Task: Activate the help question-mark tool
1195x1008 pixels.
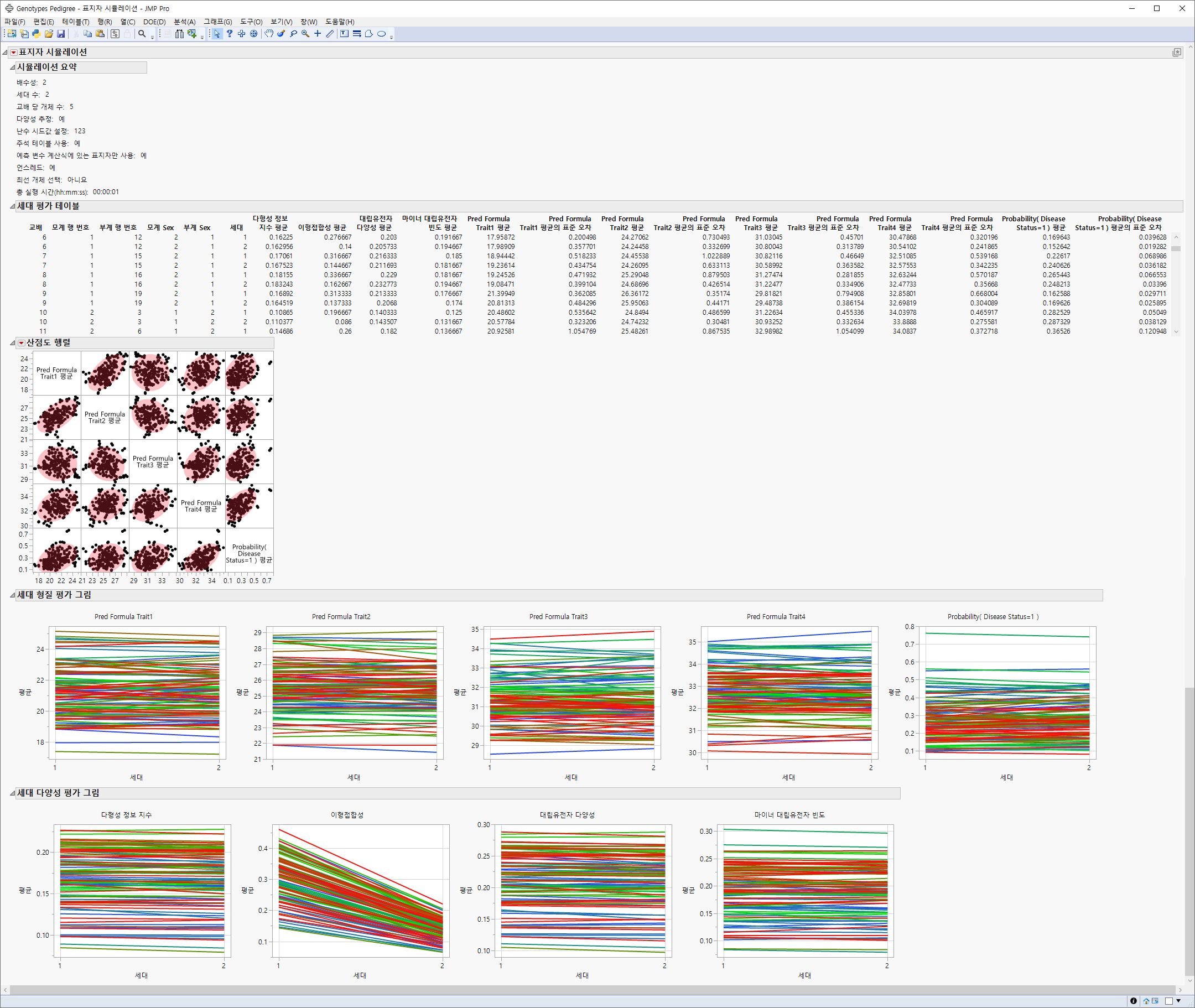Action: coord(230,34)
